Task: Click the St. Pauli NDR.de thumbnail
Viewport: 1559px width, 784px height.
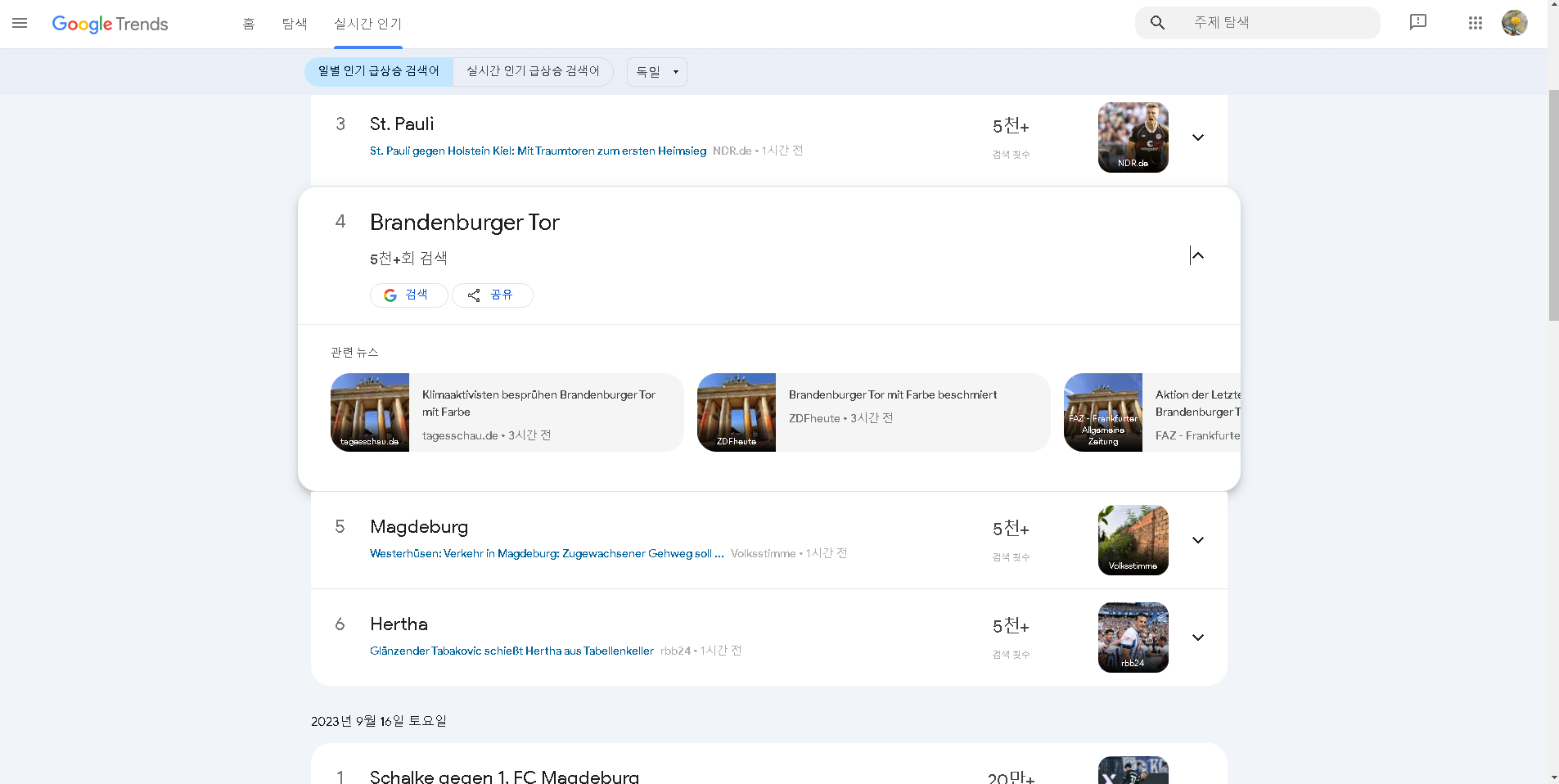Action: [x=1133, y=137]
